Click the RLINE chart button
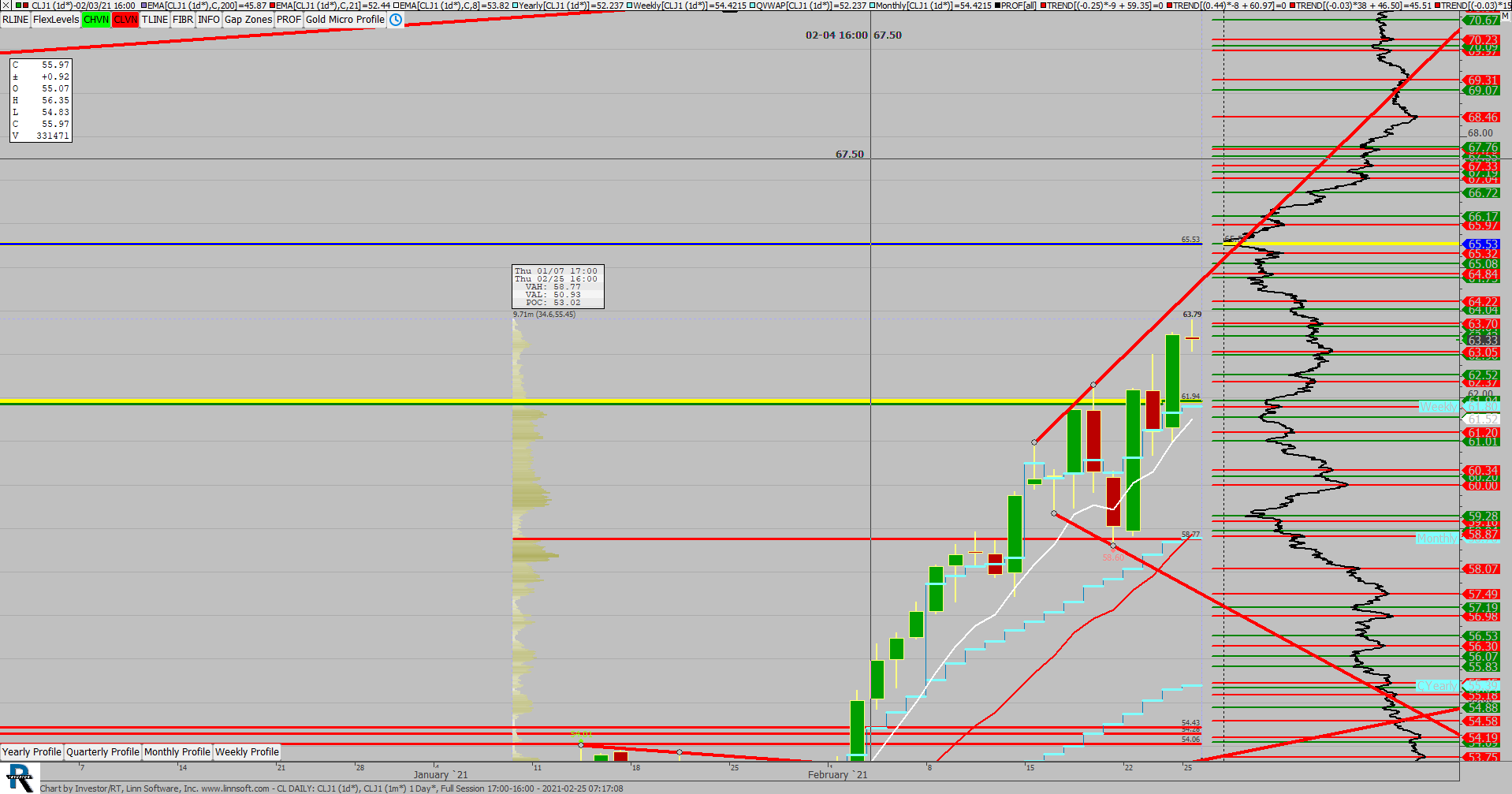 [x=15, y=20]
